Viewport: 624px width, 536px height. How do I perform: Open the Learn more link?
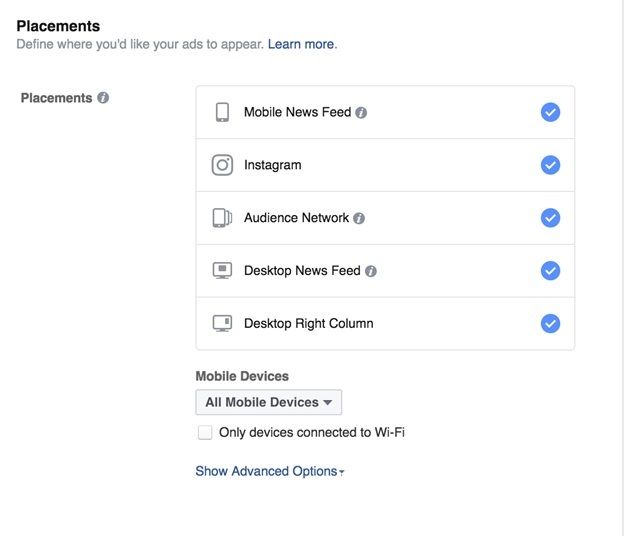point(300,44)
